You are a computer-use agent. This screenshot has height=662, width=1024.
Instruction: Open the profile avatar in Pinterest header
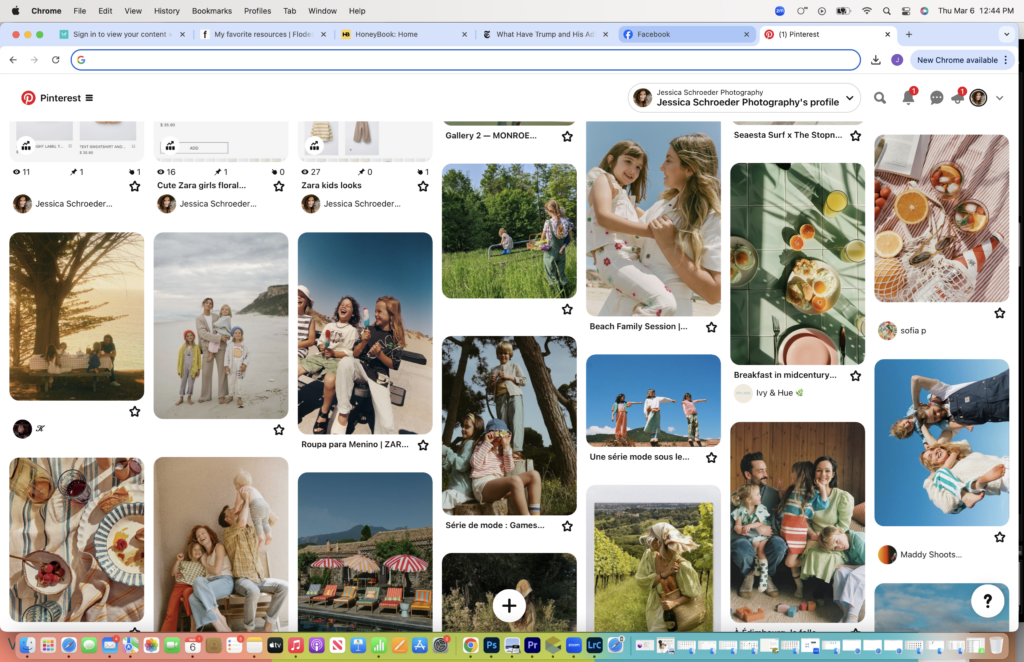point(978,98)
